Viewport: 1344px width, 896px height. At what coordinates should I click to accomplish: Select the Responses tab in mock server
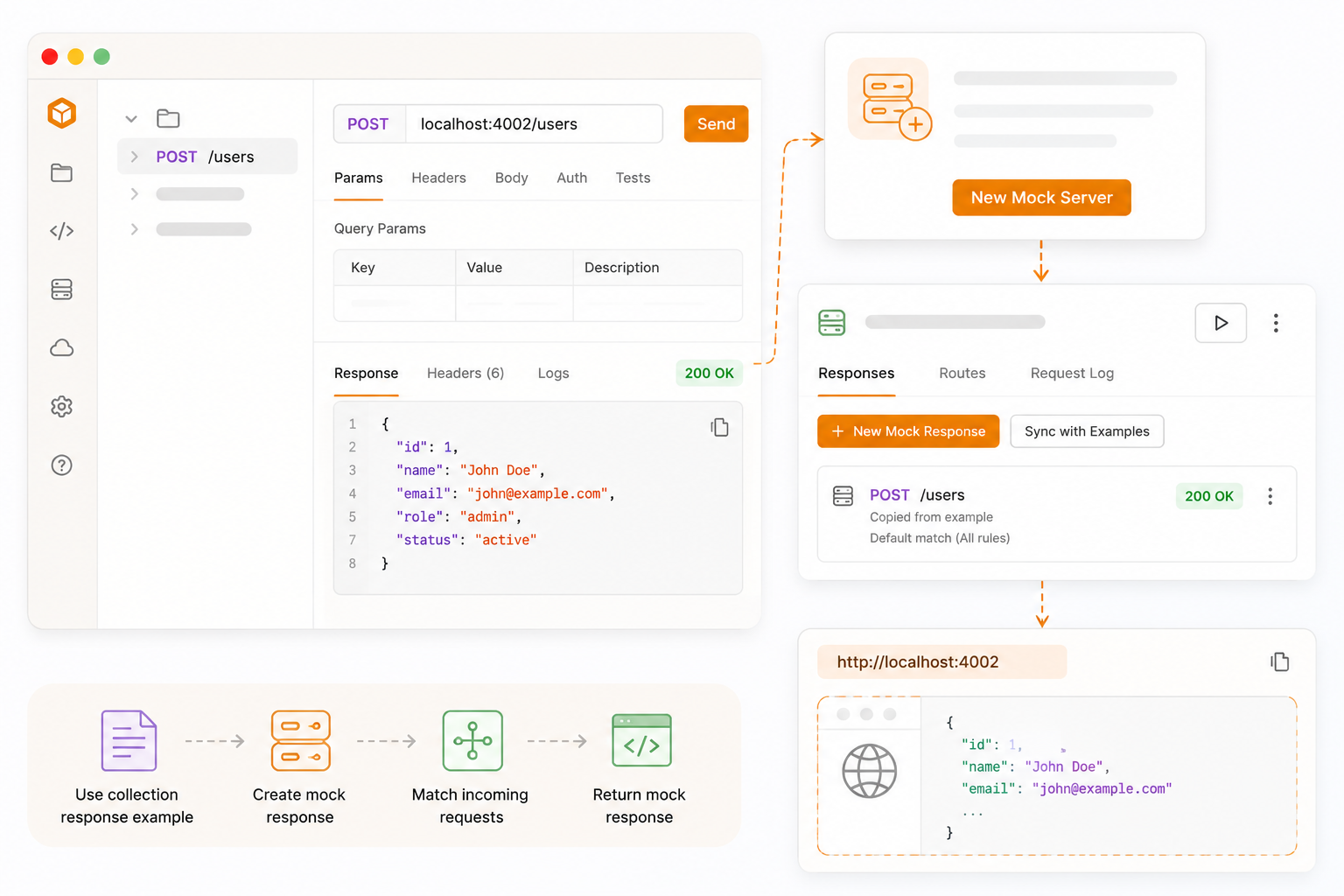coord(856,373)
